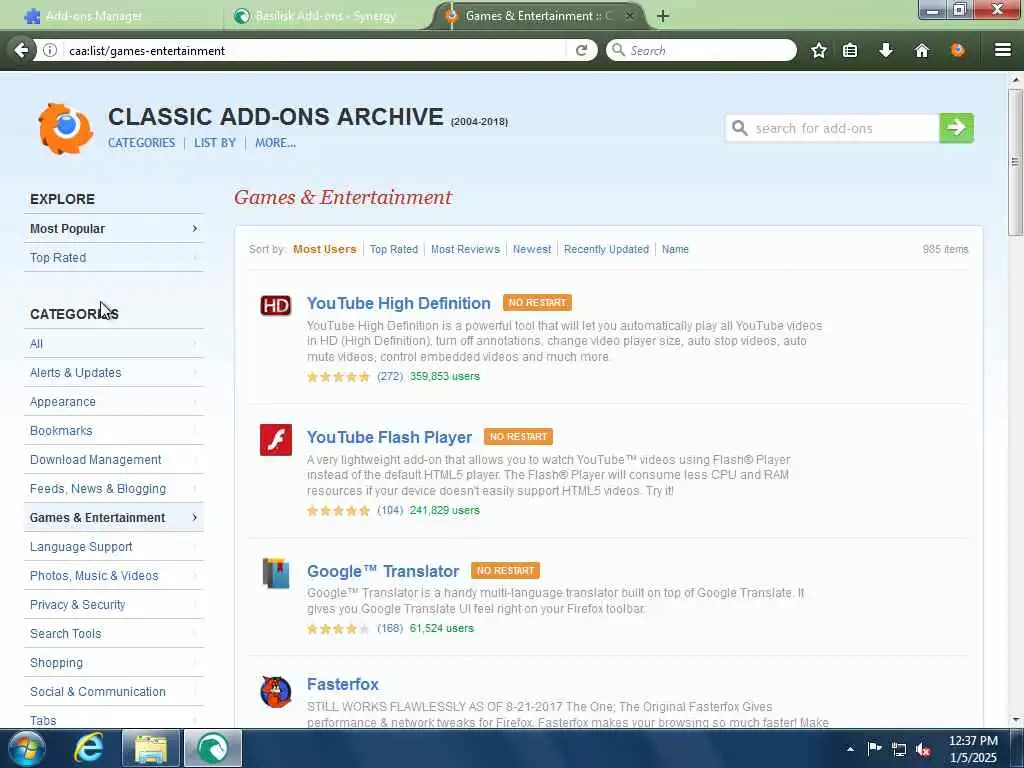Switch to Basilisk Add-ons - Synergy tab
This screenshot has height=768, width=1024.
(325, 16)
